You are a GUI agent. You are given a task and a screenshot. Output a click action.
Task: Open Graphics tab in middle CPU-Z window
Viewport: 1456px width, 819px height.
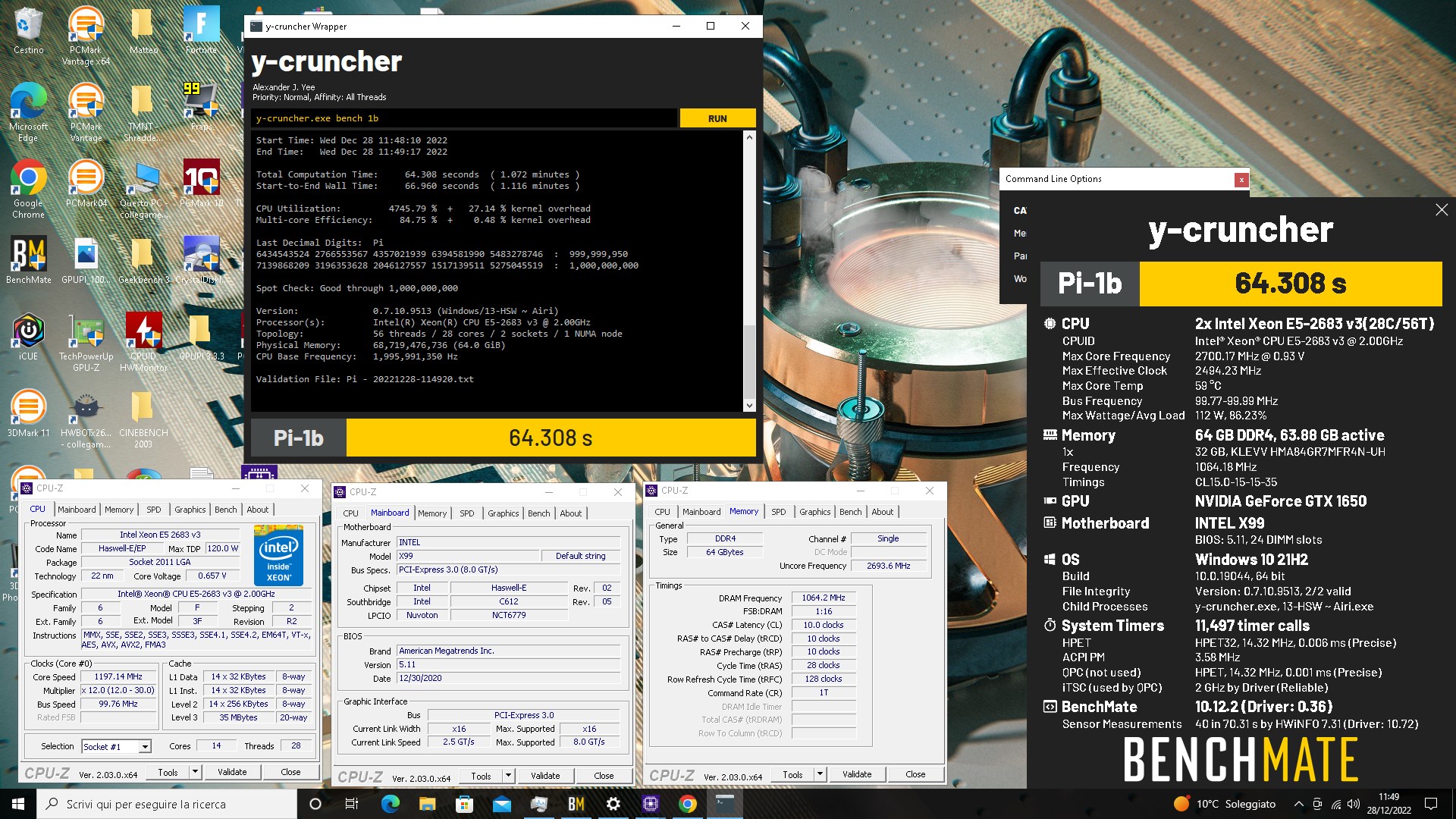pyautogui.click(x=504, y=513)
